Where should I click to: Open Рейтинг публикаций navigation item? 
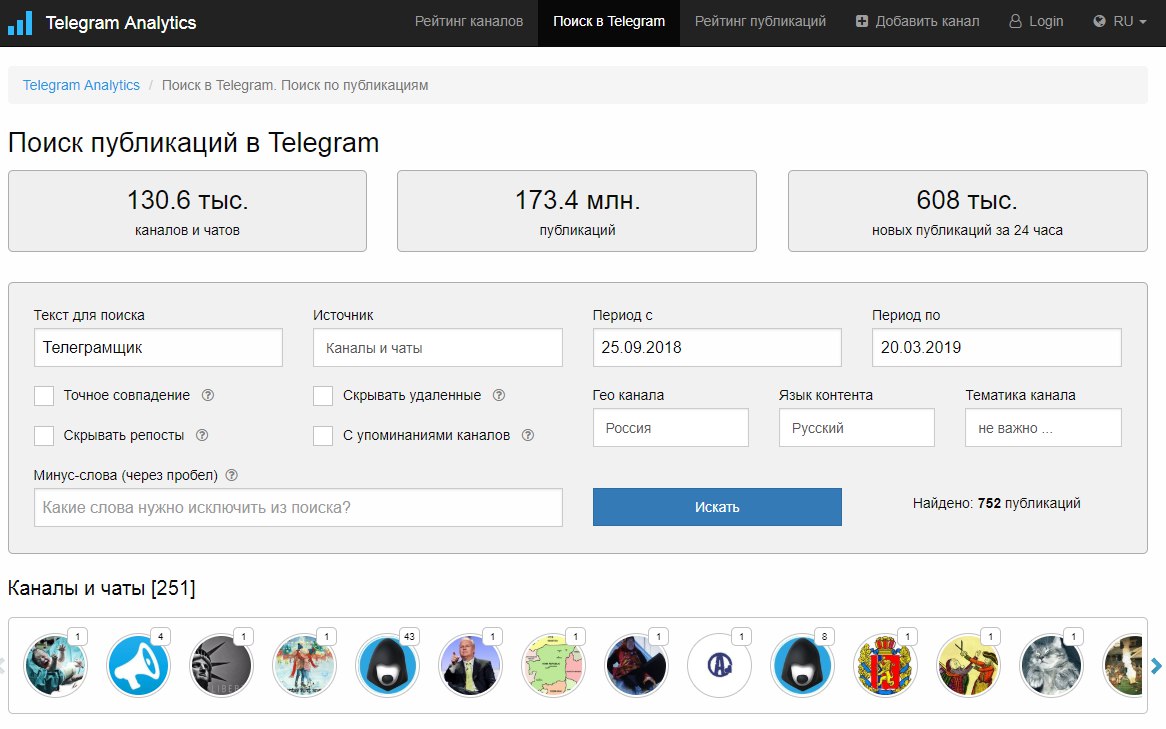tap(760, 22)
